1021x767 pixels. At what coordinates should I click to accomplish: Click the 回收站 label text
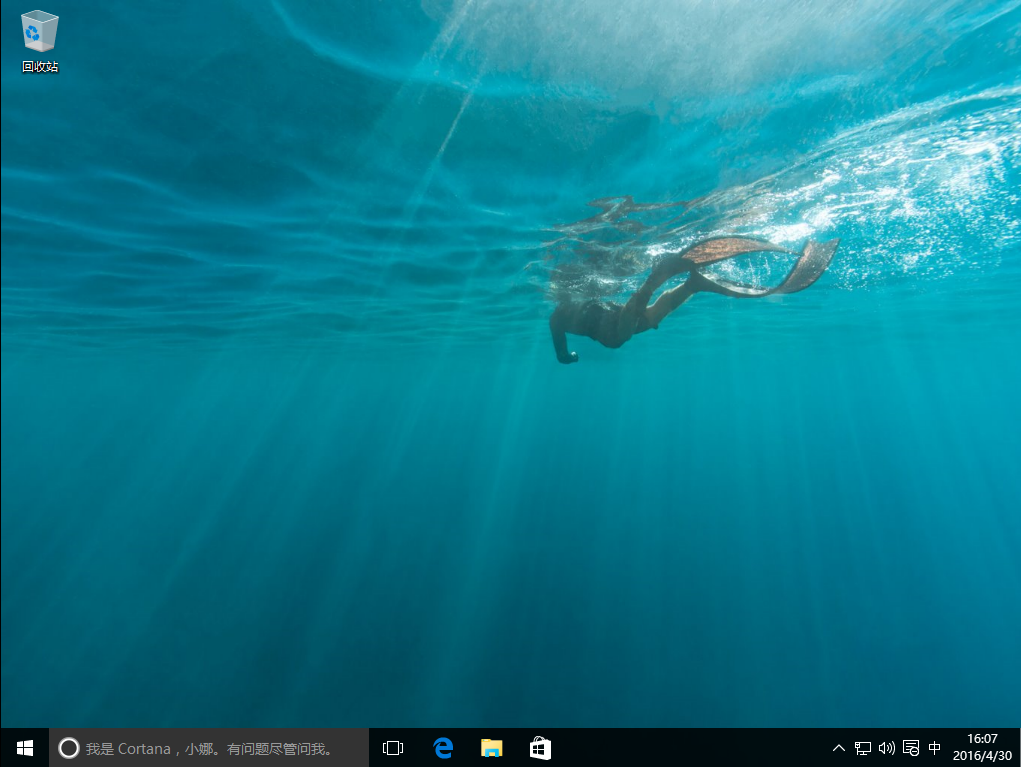click(x=40, y=66)
